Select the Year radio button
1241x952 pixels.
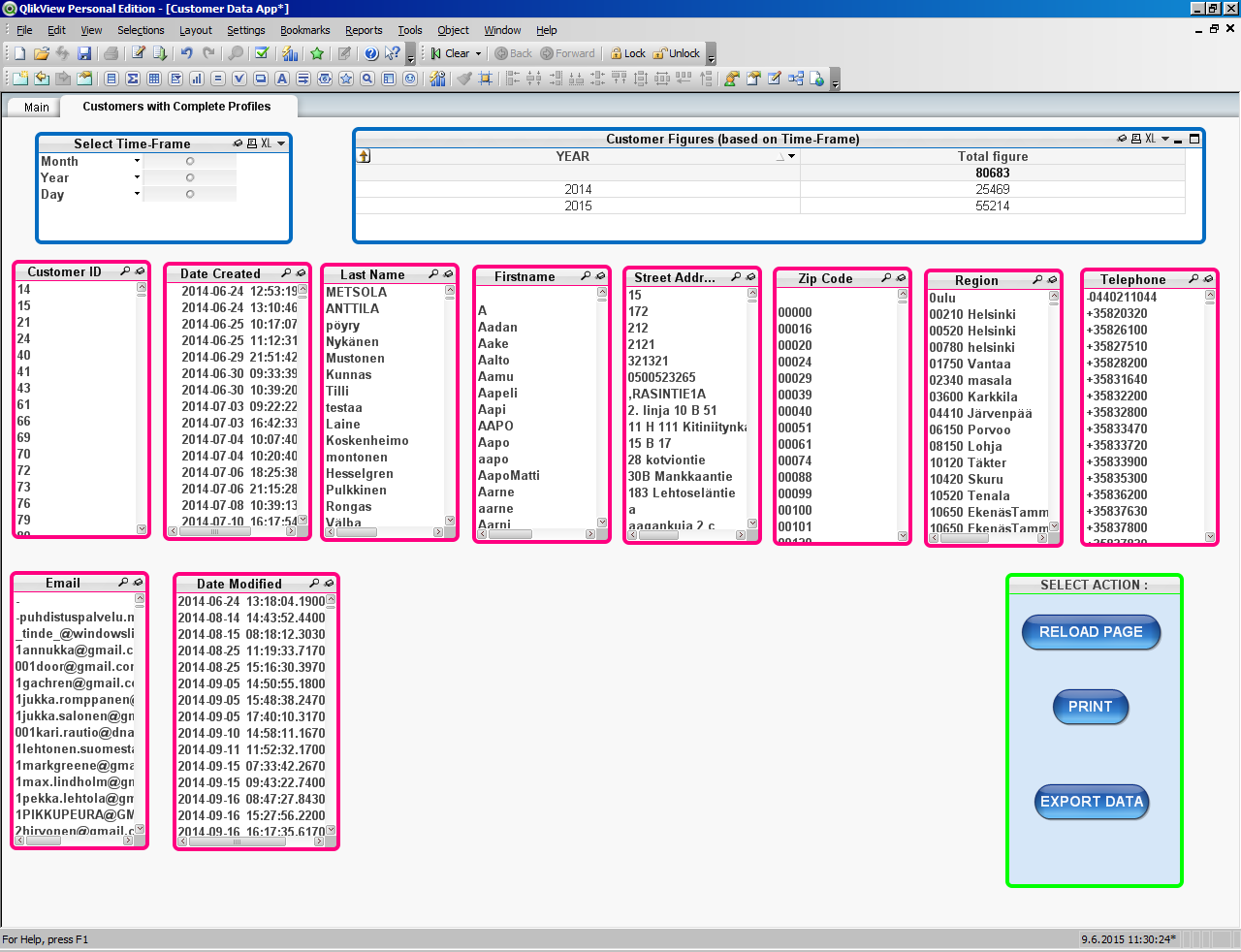coord(190,177)
